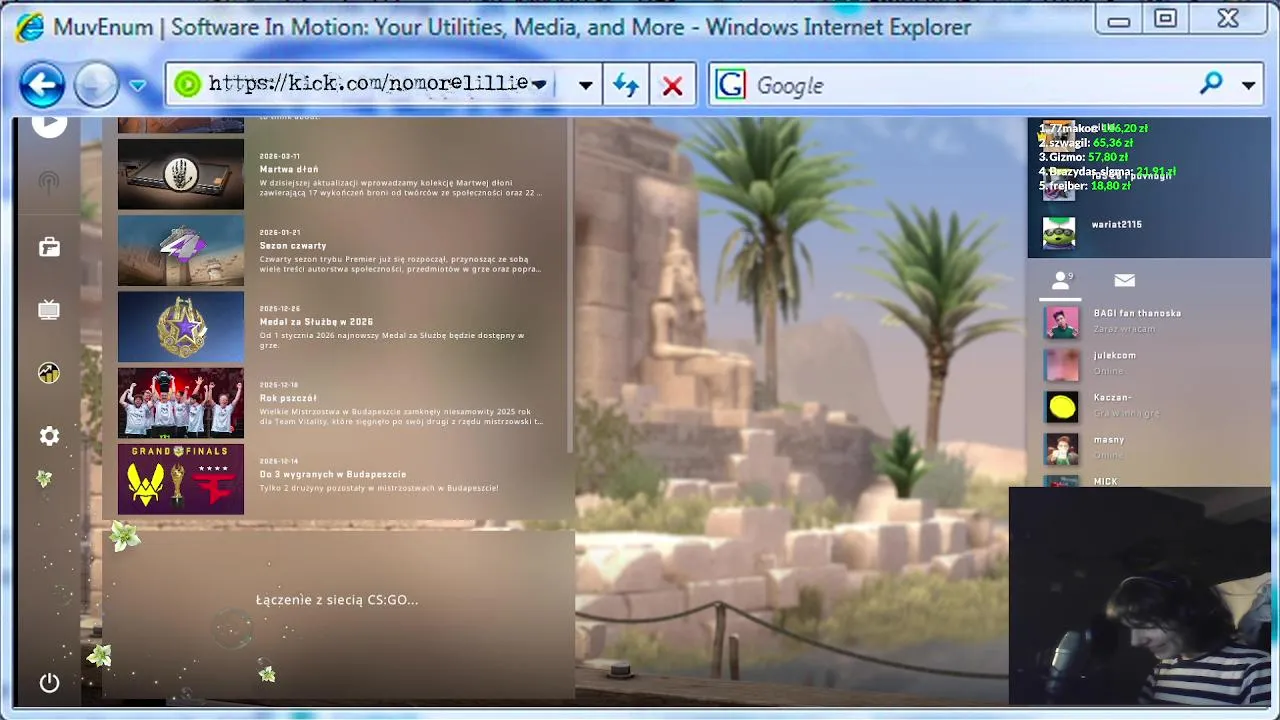The image size is (1280, 720).
Task: Click the 2025-12-18 date above Rok pszczół
Action: point(279,385)
